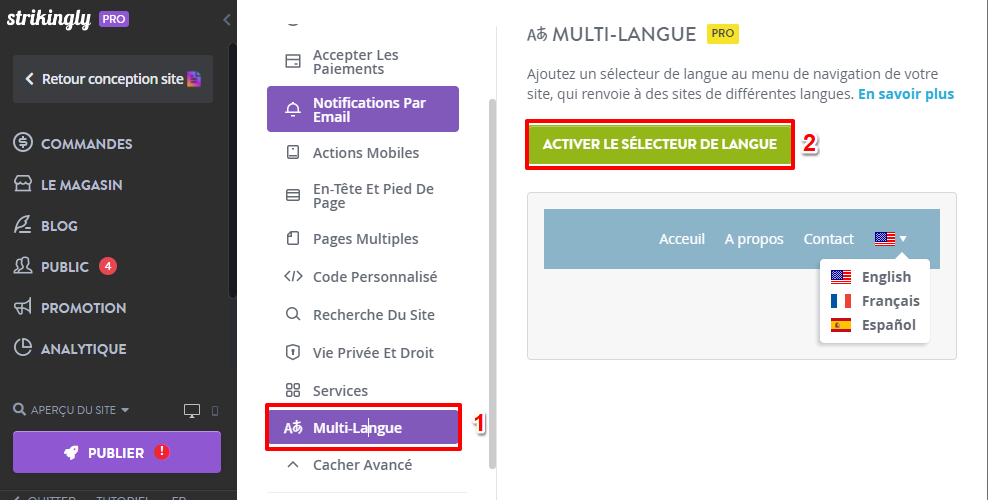Follow the En savoir plus link
The image size is (988, 500).
click(x=906, y=94)
